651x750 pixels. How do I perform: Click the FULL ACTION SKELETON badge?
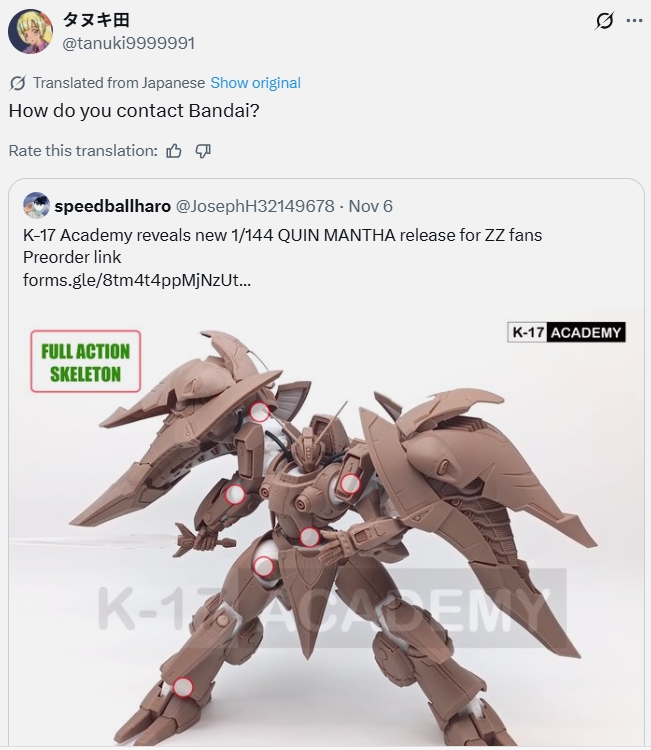point(86,362)
